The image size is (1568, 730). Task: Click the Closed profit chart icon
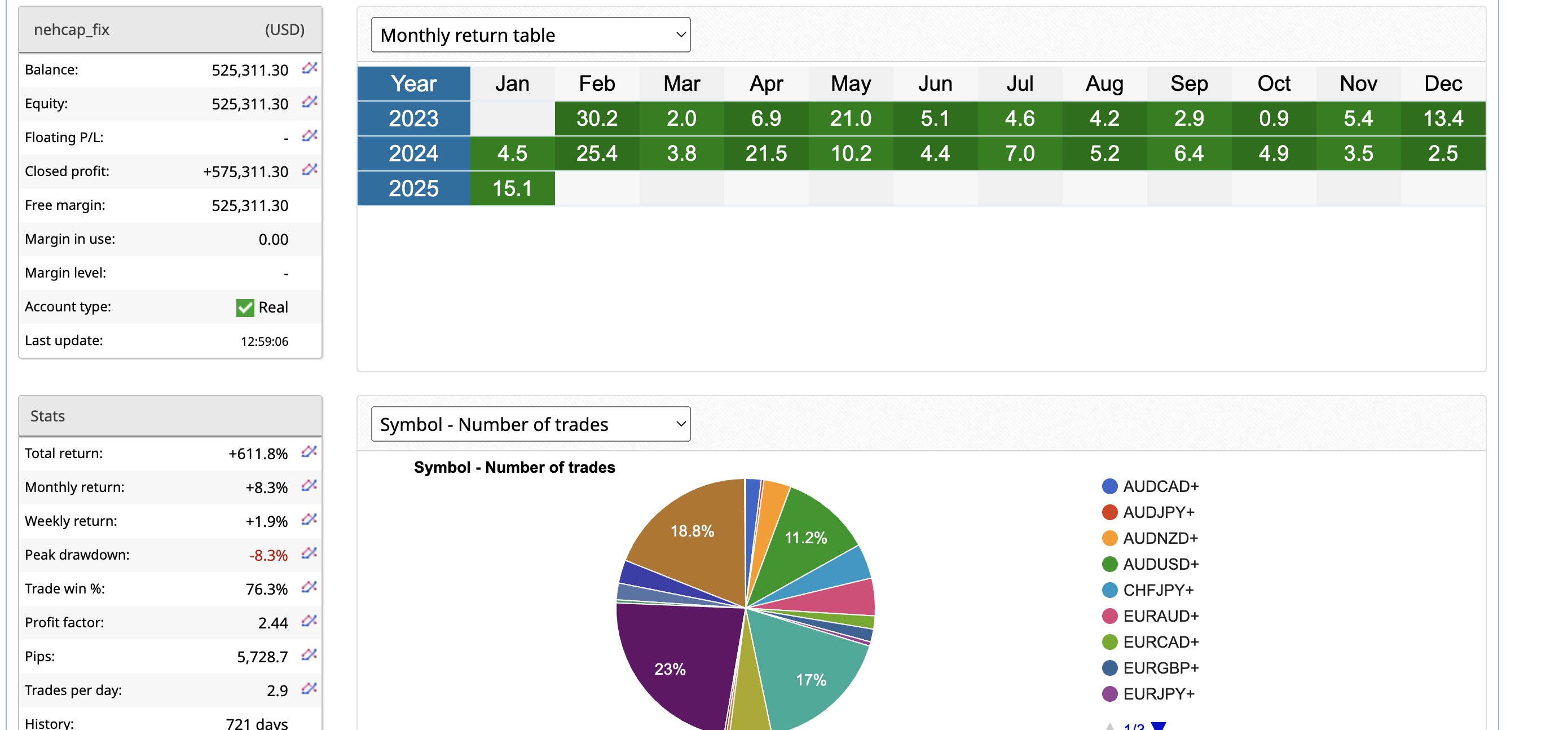(309, 170)
